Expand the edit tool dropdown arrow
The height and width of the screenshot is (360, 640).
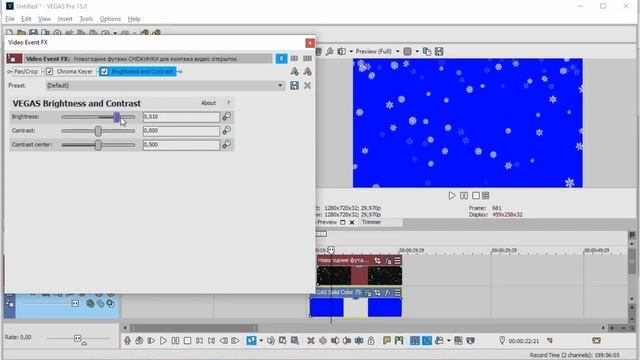261,340
